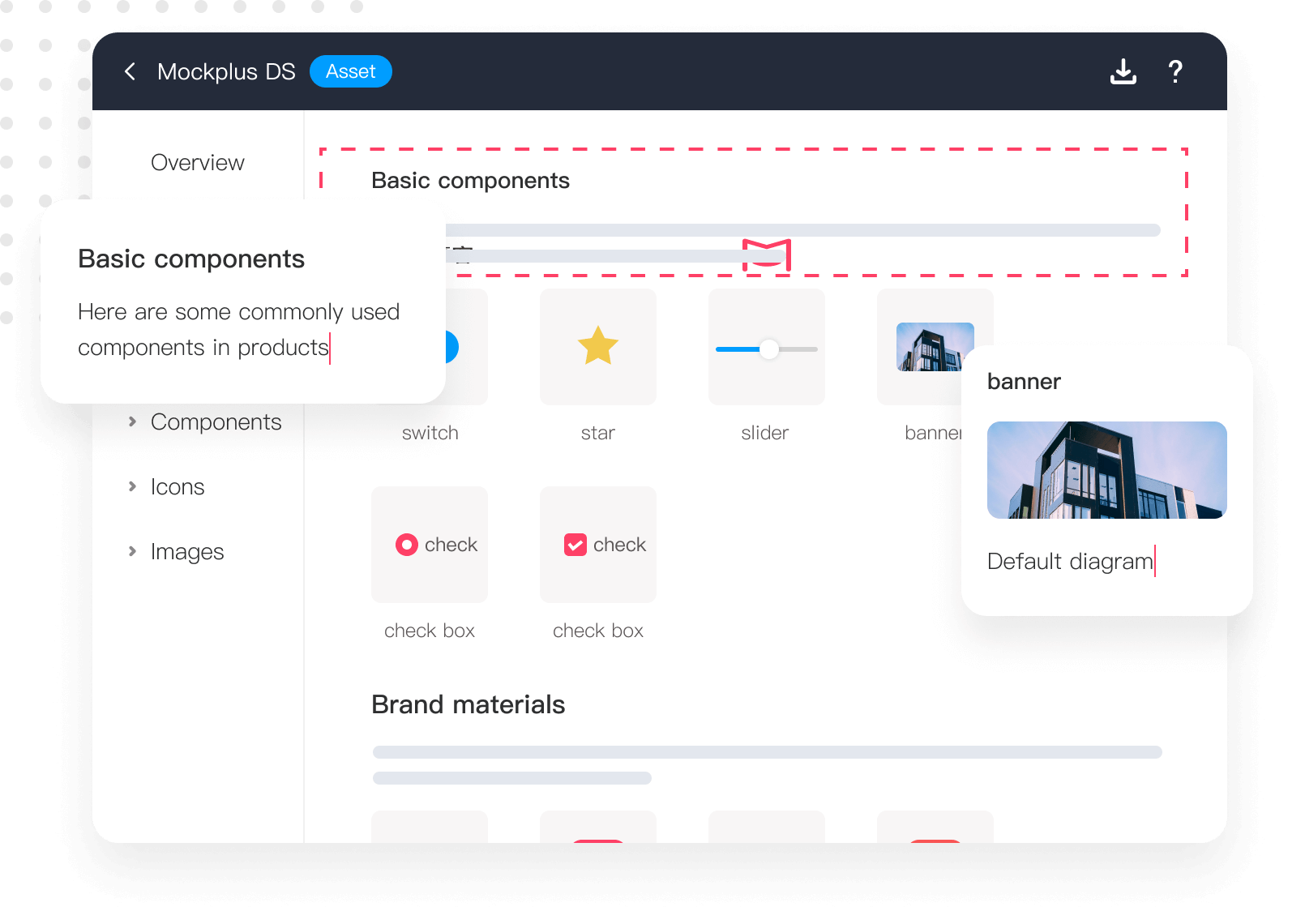Open help with question mark icon
The height and width of the screenshot is (924, 1305).
[1174, 71]
